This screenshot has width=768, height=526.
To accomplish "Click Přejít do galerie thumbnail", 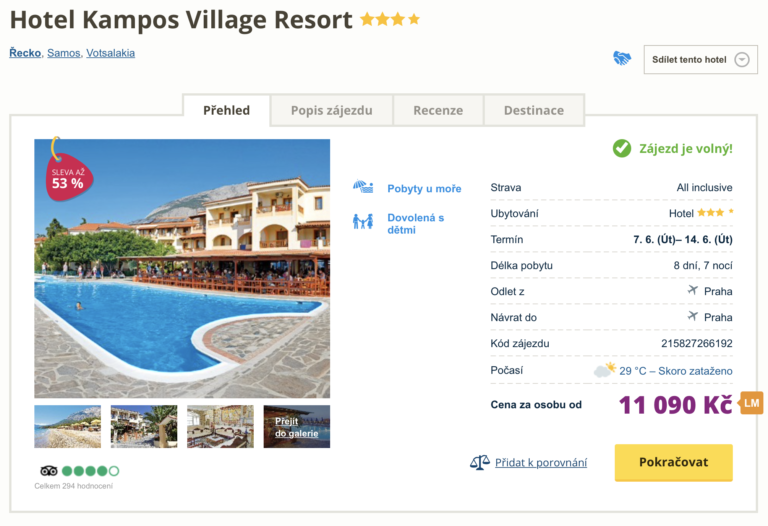I will tap(297, 426).
